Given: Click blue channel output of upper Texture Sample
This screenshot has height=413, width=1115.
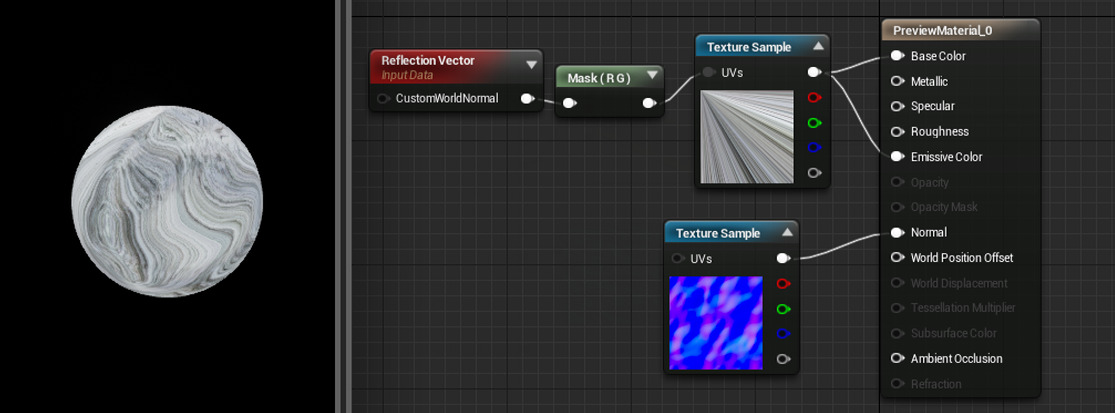Looking at the screenshot, I should pyautogui.click(x=815, y=148).
